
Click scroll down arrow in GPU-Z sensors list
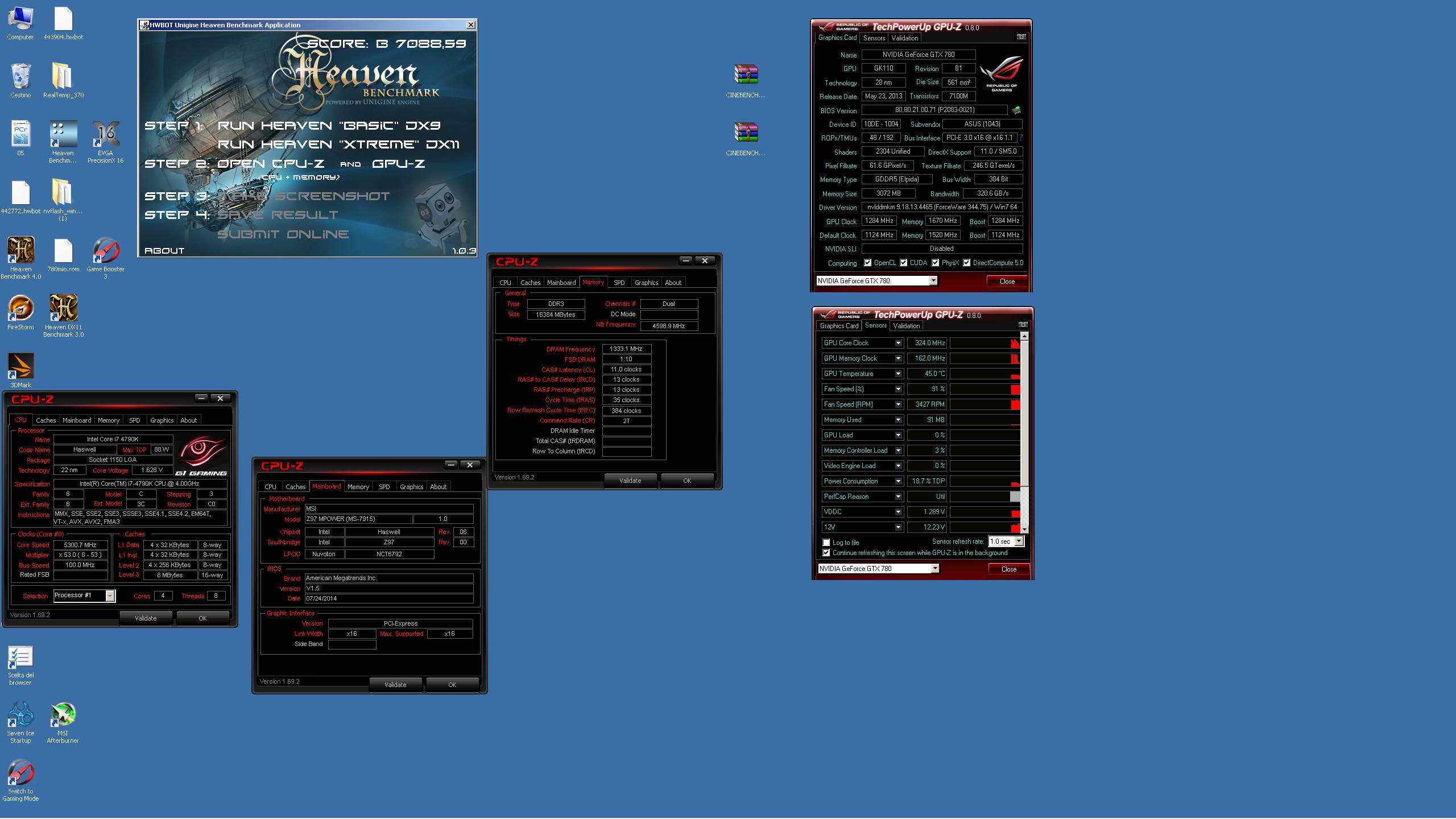[1024, 530]
